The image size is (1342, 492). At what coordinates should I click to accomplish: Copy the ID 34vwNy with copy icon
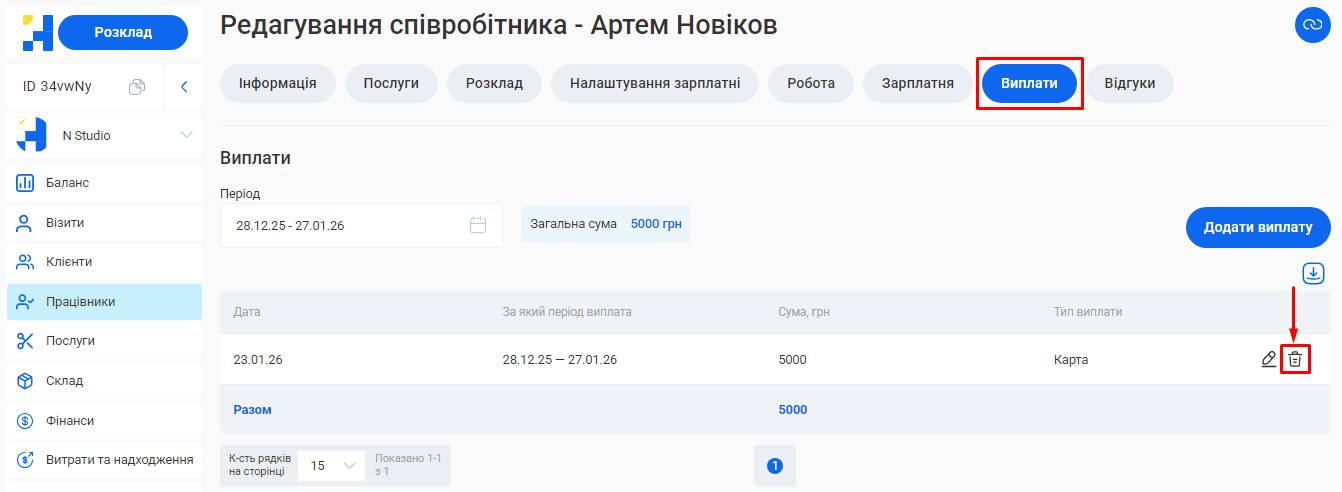pos(138,87)
